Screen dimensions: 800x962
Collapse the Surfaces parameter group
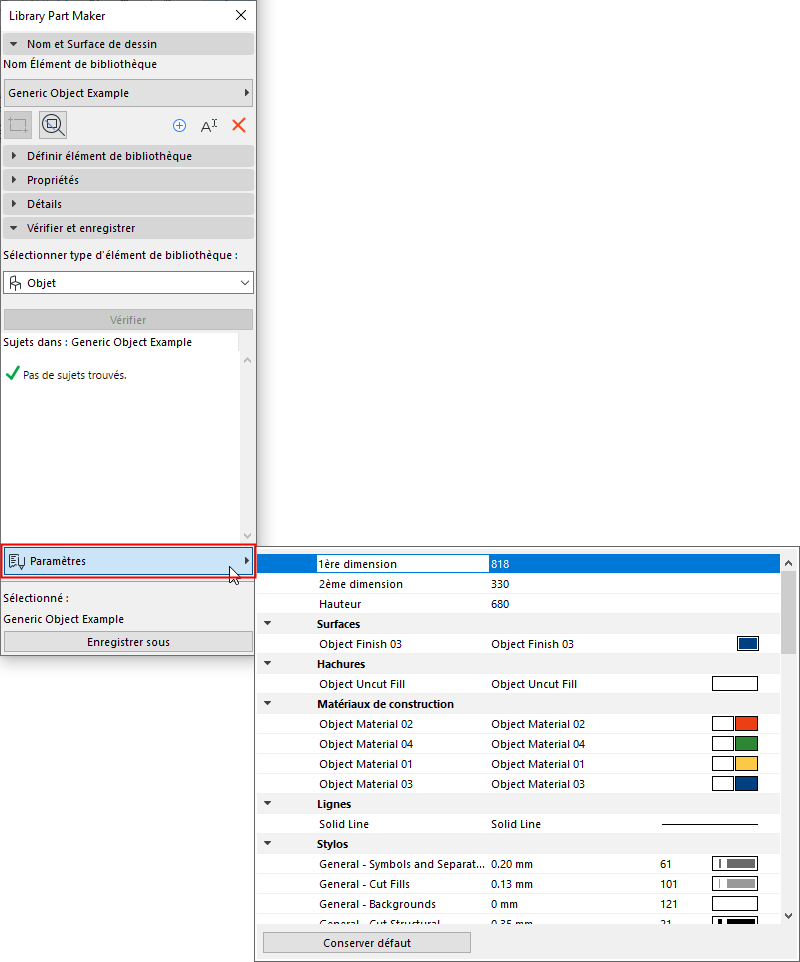pos(265,623)
